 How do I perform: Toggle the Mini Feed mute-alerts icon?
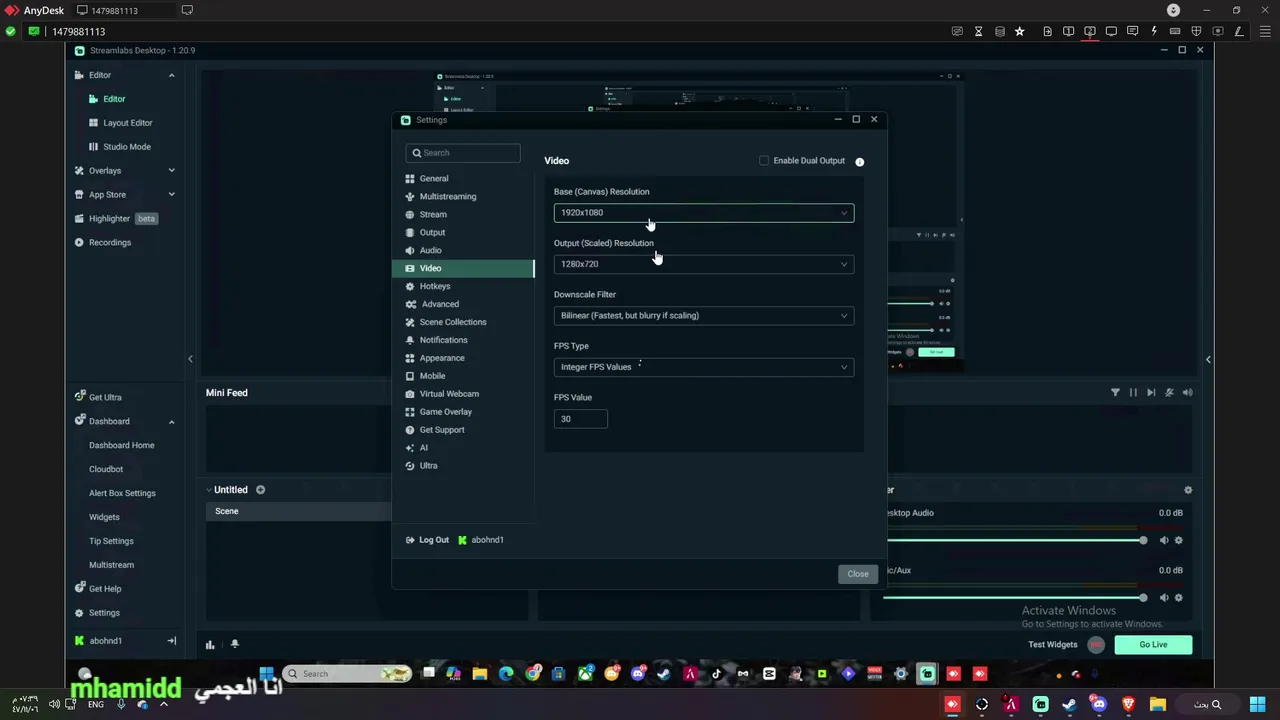(1169, 393)
